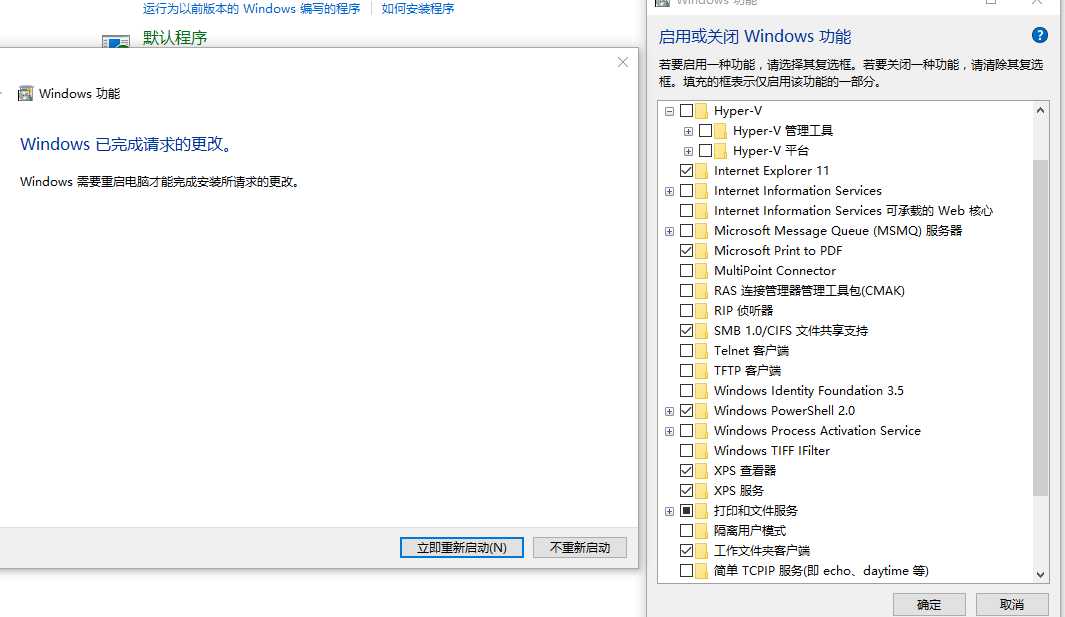Expand Microsoft Message Queue (MSMQ) node
Image resolution: width=1065 pixels, height=617 pixels.
pos(670,232)
